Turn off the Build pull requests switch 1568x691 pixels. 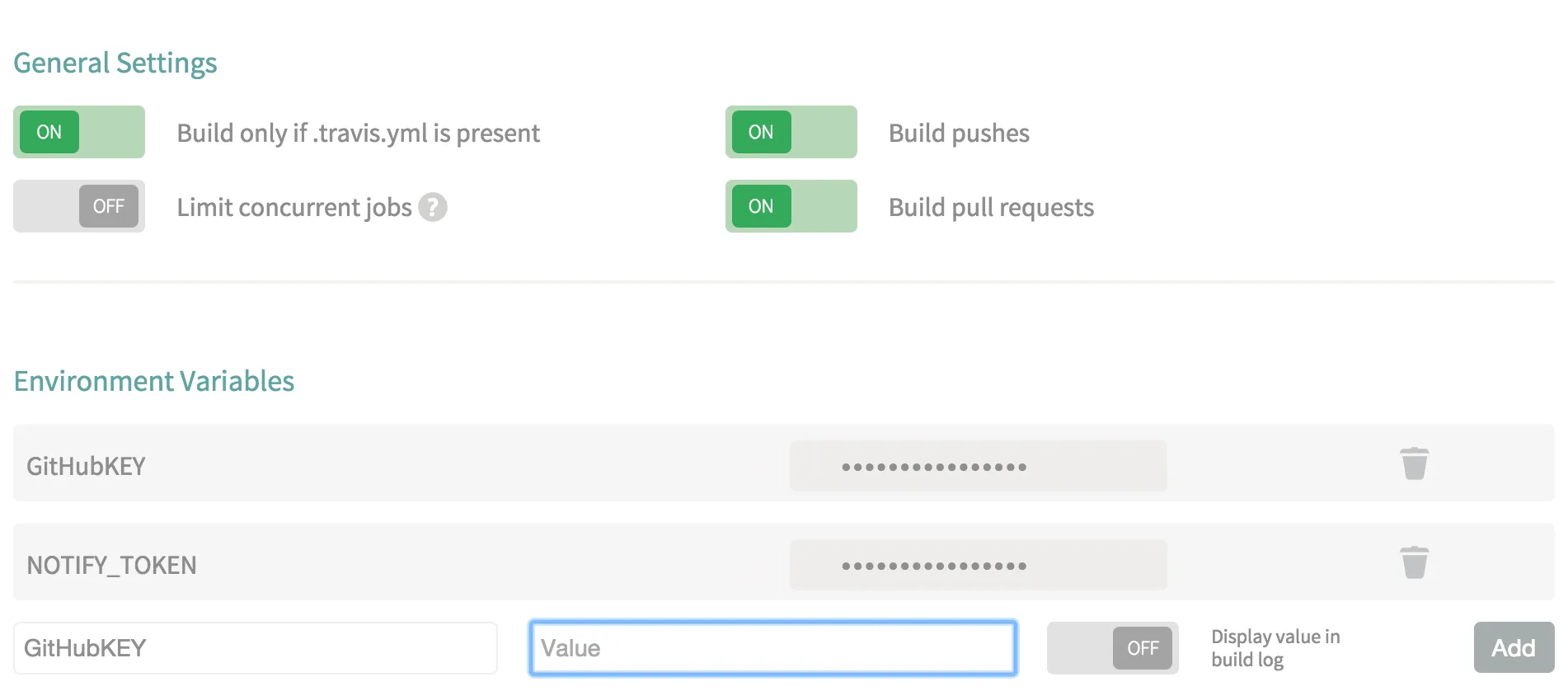[x=791, y=206]
